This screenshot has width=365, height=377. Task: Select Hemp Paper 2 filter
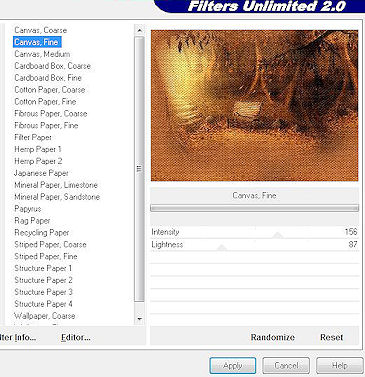point(38,161)
